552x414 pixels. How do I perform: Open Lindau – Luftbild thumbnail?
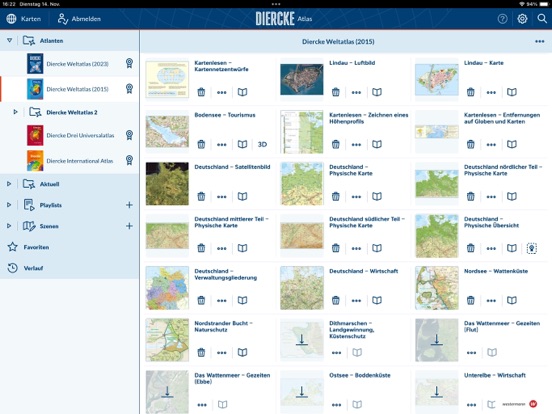302,79
